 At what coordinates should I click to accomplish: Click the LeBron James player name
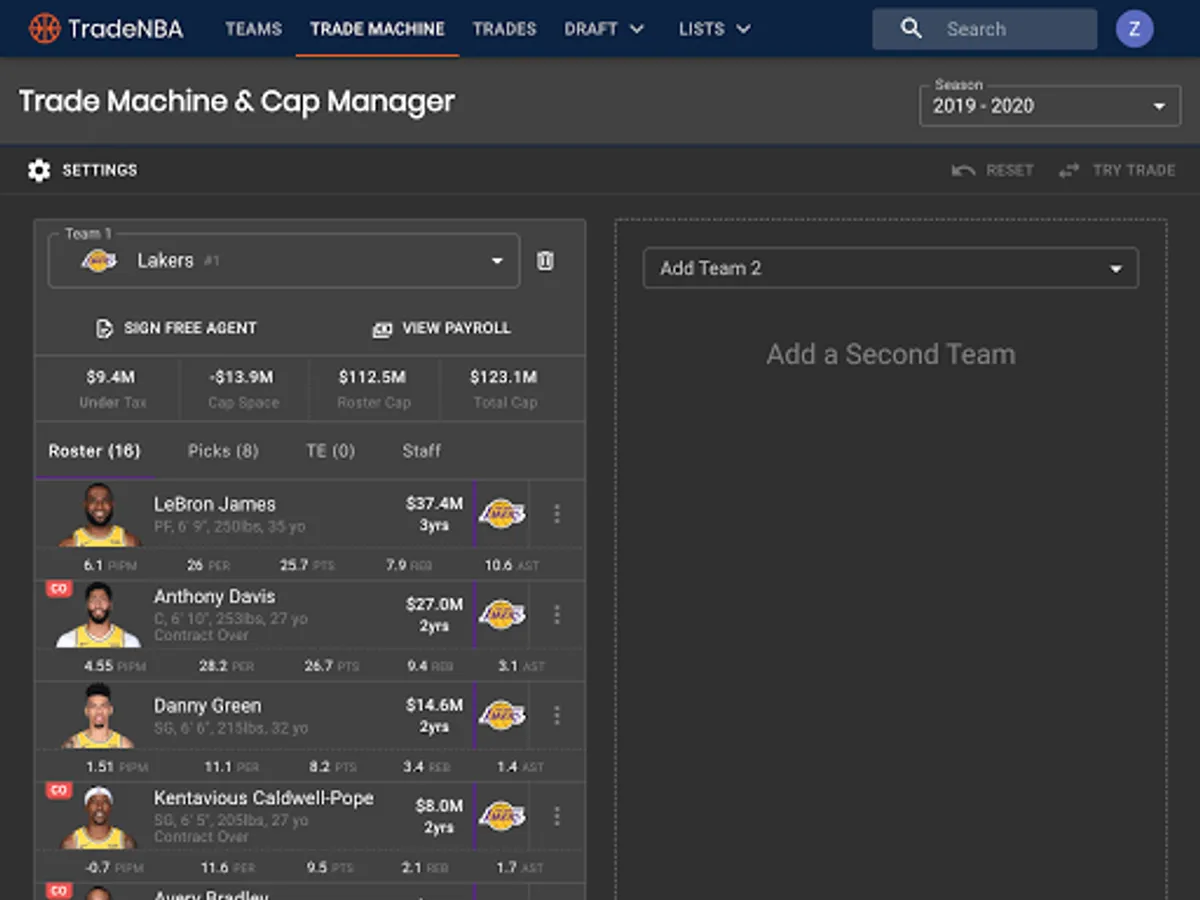point(215,505)
